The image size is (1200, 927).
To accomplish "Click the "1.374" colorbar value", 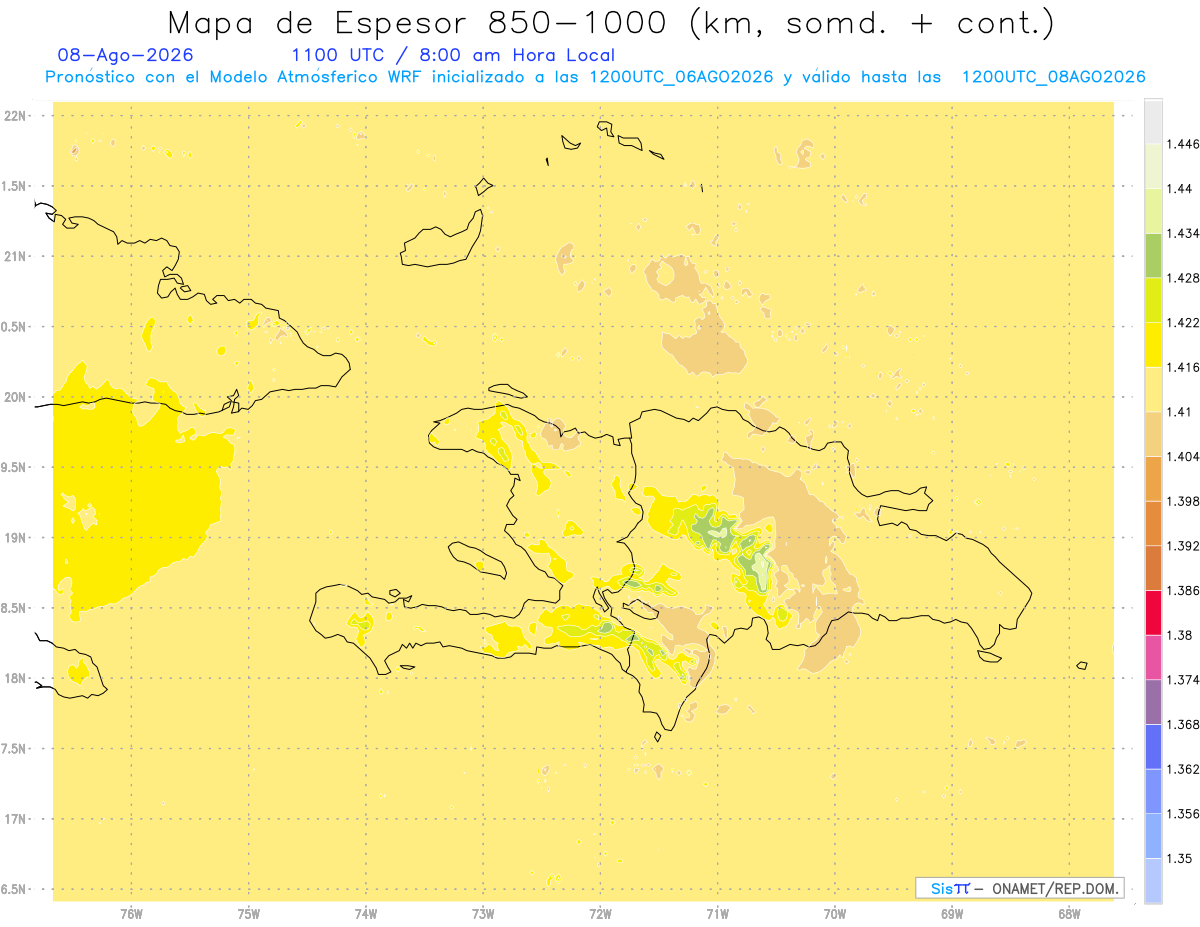I will [x=1182, y=679].
